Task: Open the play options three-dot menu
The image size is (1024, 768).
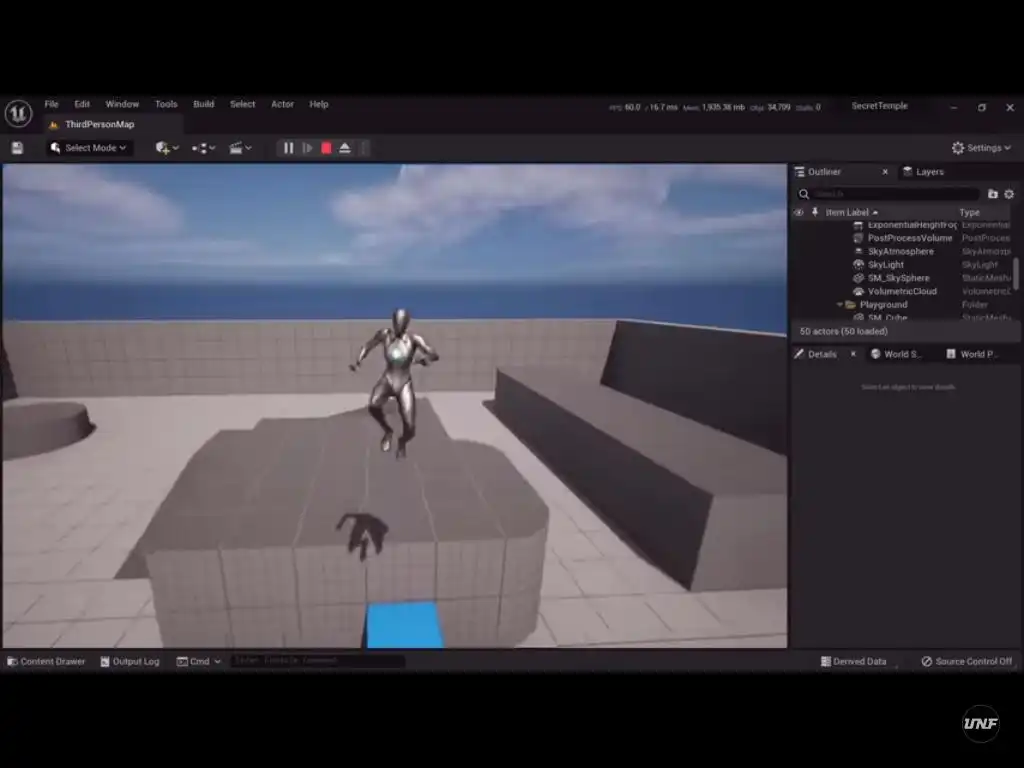Action: (x=364, y=148)
